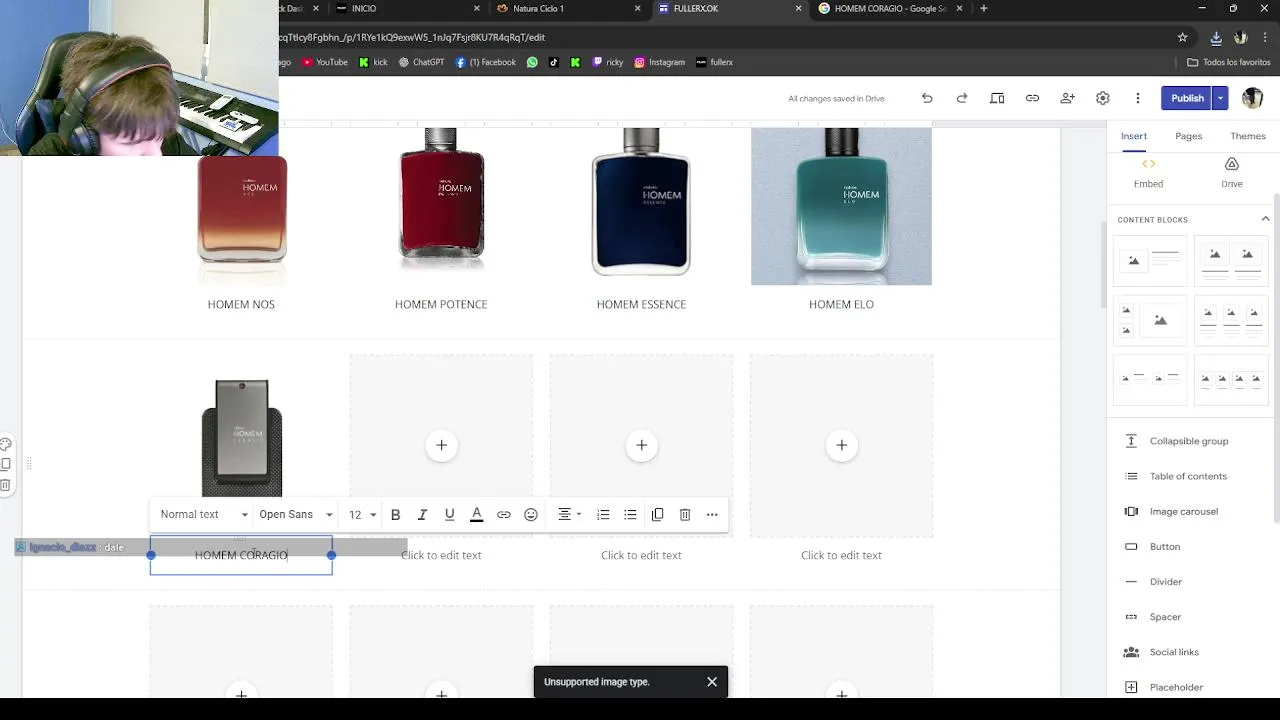Open site settings gear icon

pyautogui.click(x=1102, y=98)
